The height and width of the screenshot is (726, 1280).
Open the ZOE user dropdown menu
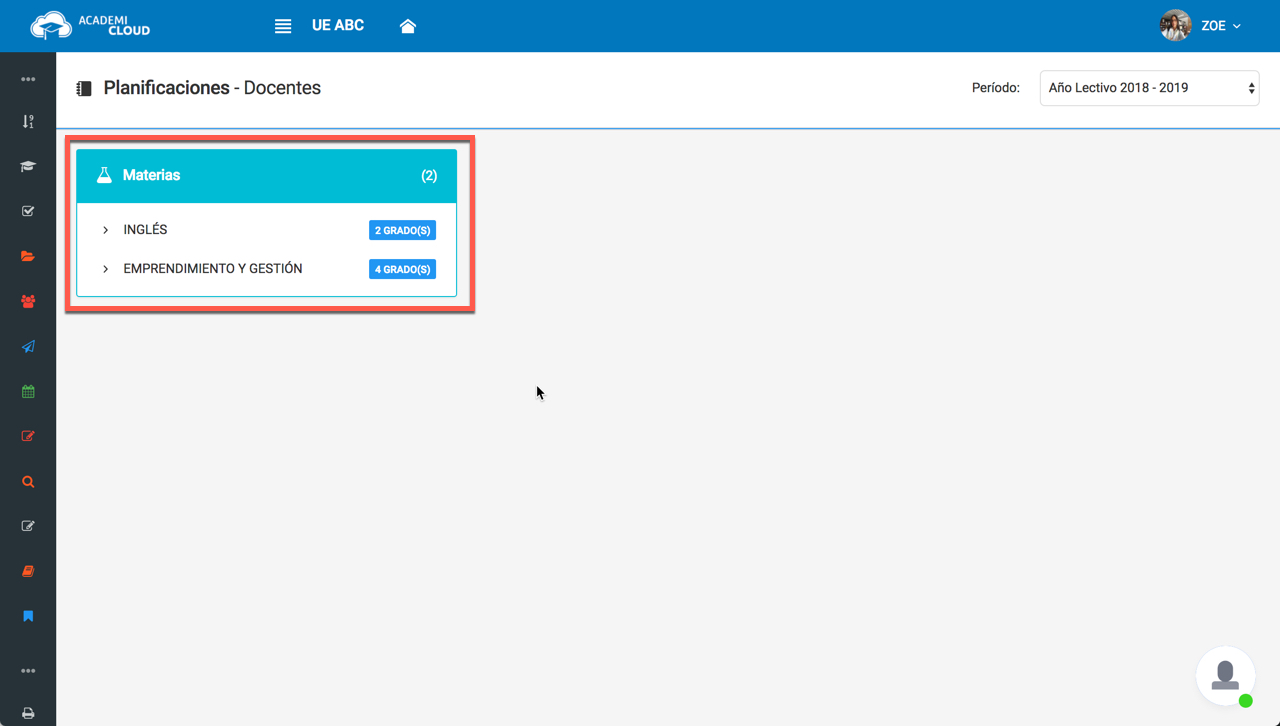[x=1221, y=26]
